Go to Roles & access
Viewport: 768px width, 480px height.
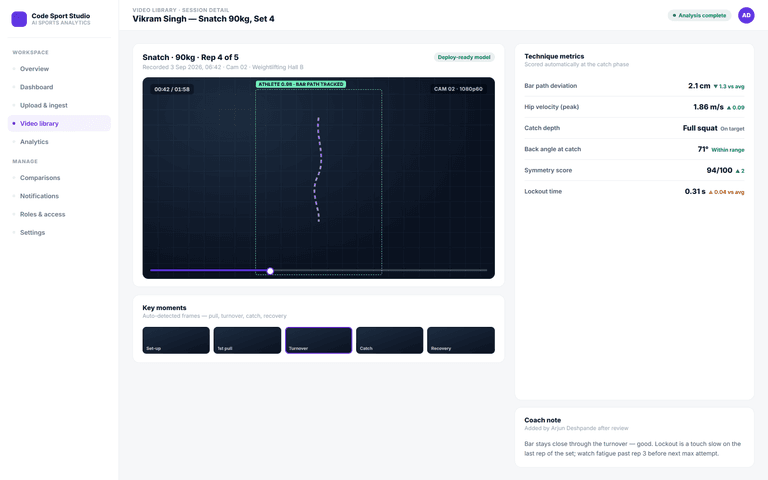pyautogui.click(x=59, y=214)
